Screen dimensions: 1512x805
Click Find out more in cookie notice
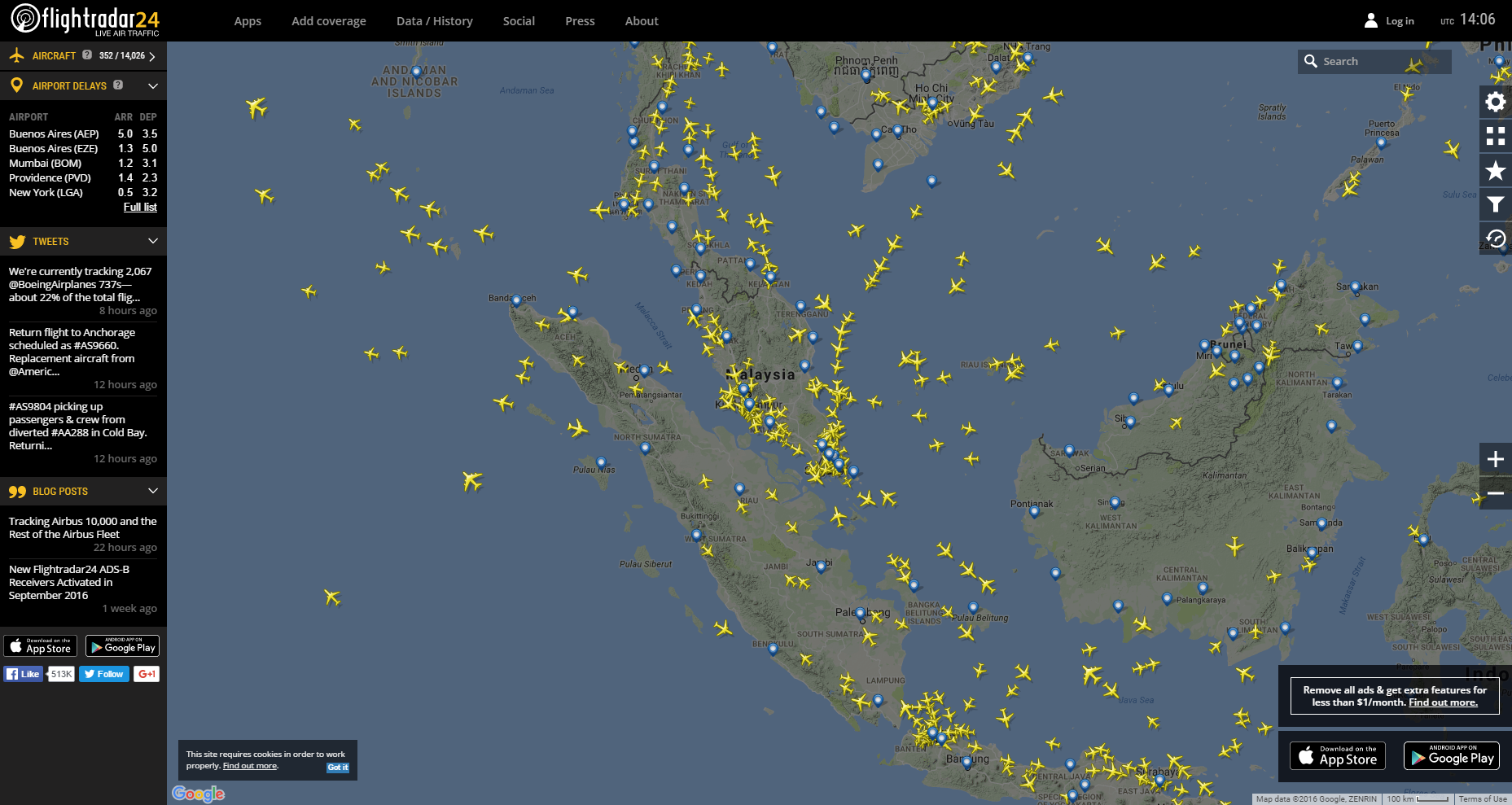pyautogui.click(x=250, y=766)
